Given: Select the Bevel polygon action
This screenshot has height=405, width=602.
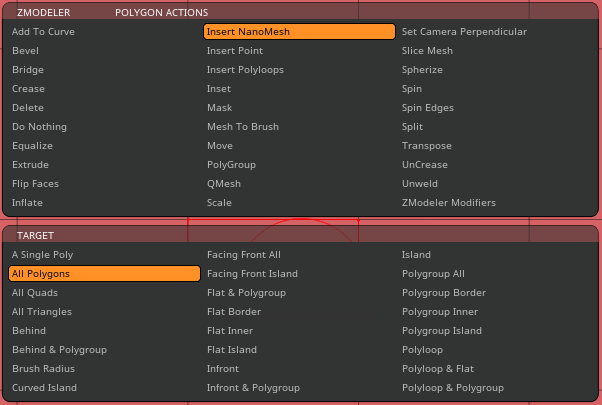Looking at the screenshot, I should (x=26, y=51).
